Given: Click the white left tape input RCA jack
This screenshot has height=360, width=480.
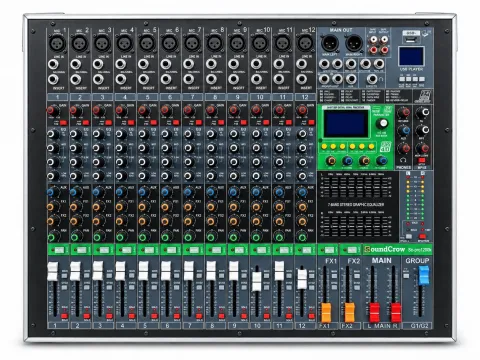Looking at the screenshot, I should 374,39.
